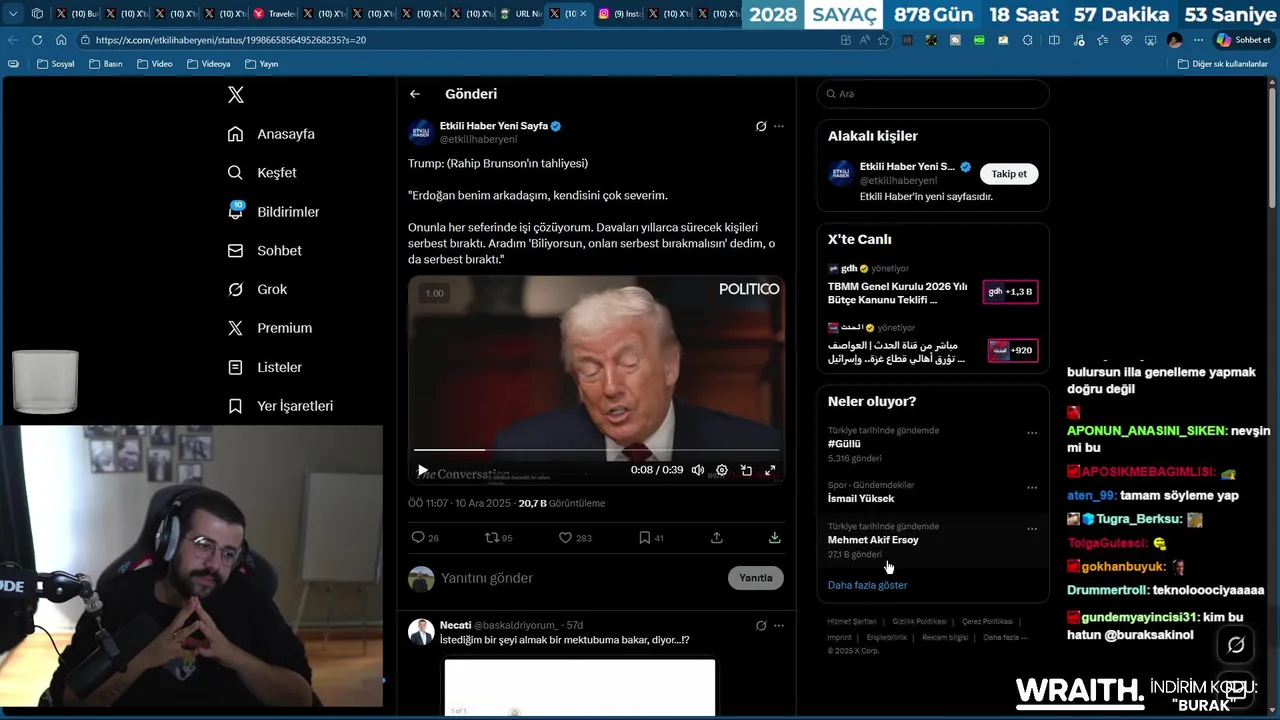
Task: Open Anasayfa home page
Action: (271, 134)
